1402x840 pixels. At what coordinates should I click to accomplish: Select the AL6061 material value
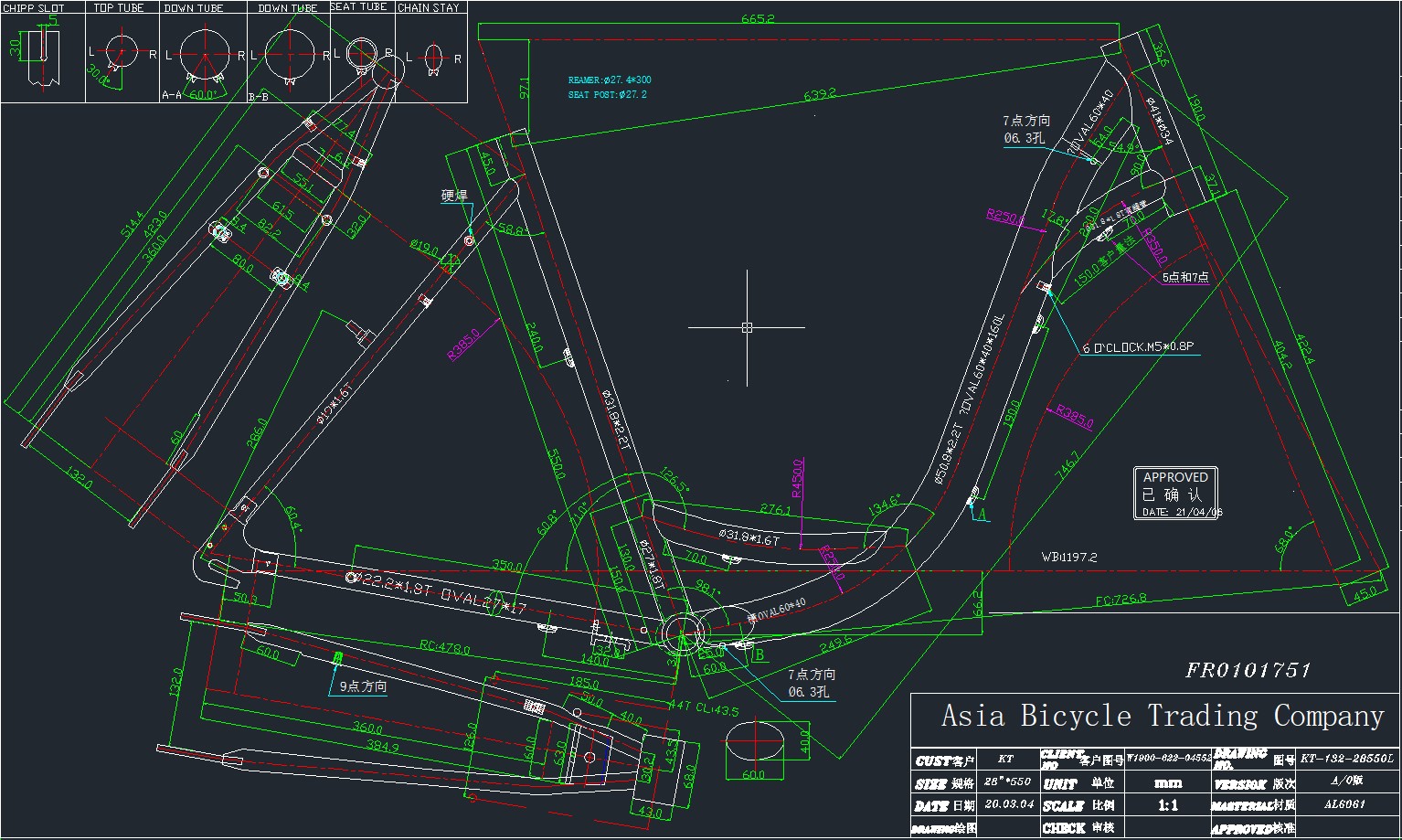tap(1344, 805)
